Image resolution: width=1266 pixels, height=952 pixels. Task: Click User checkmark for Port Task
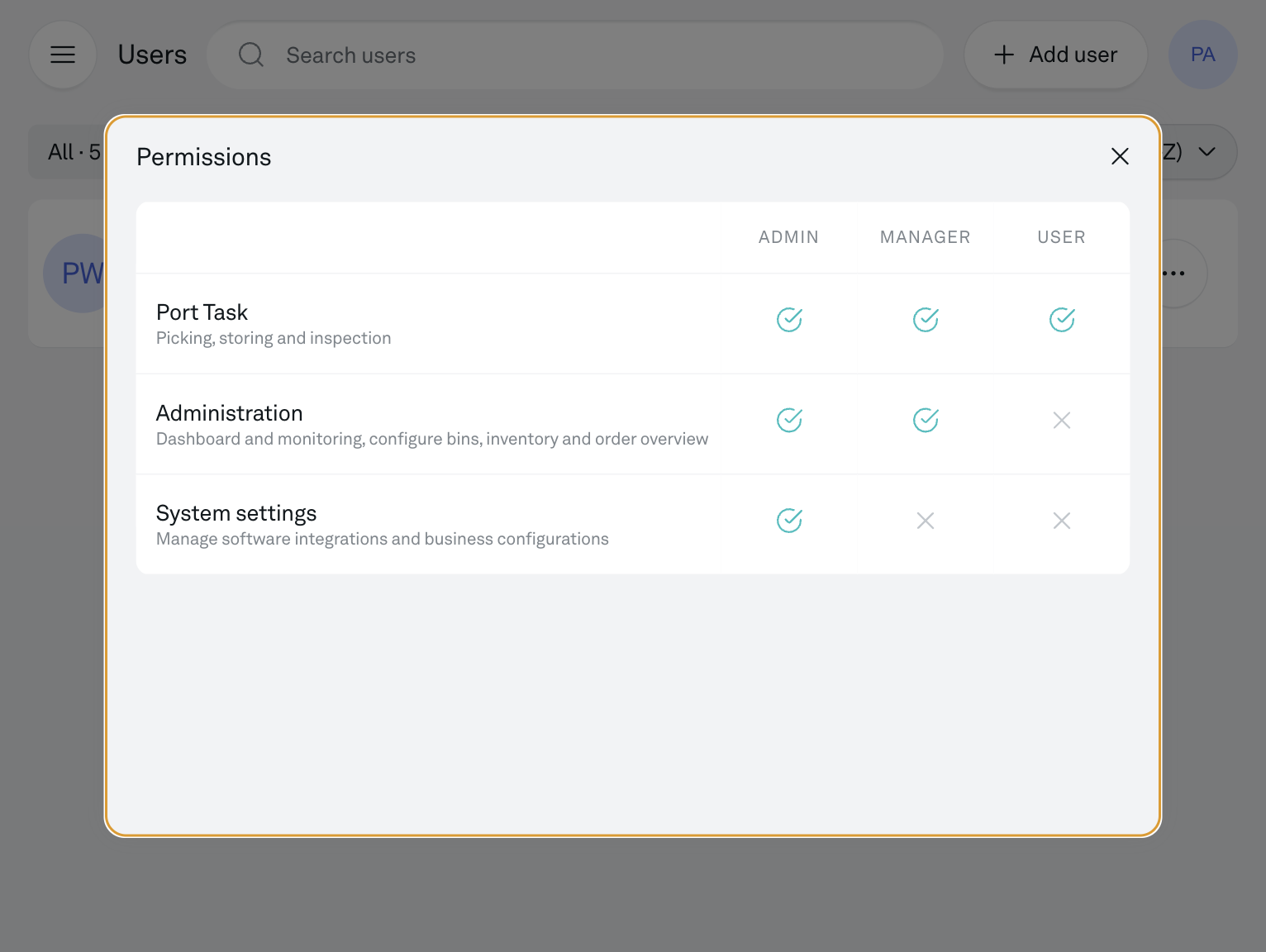coord(1062,320)
